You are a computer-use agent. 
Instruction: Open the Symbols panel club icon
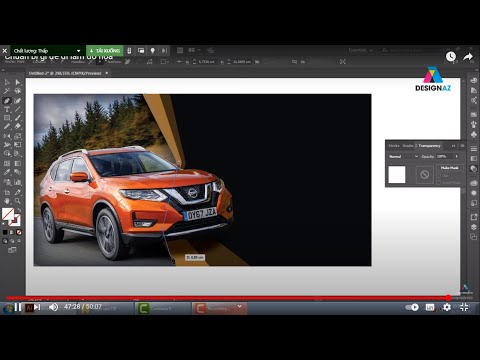pos(474,134)
